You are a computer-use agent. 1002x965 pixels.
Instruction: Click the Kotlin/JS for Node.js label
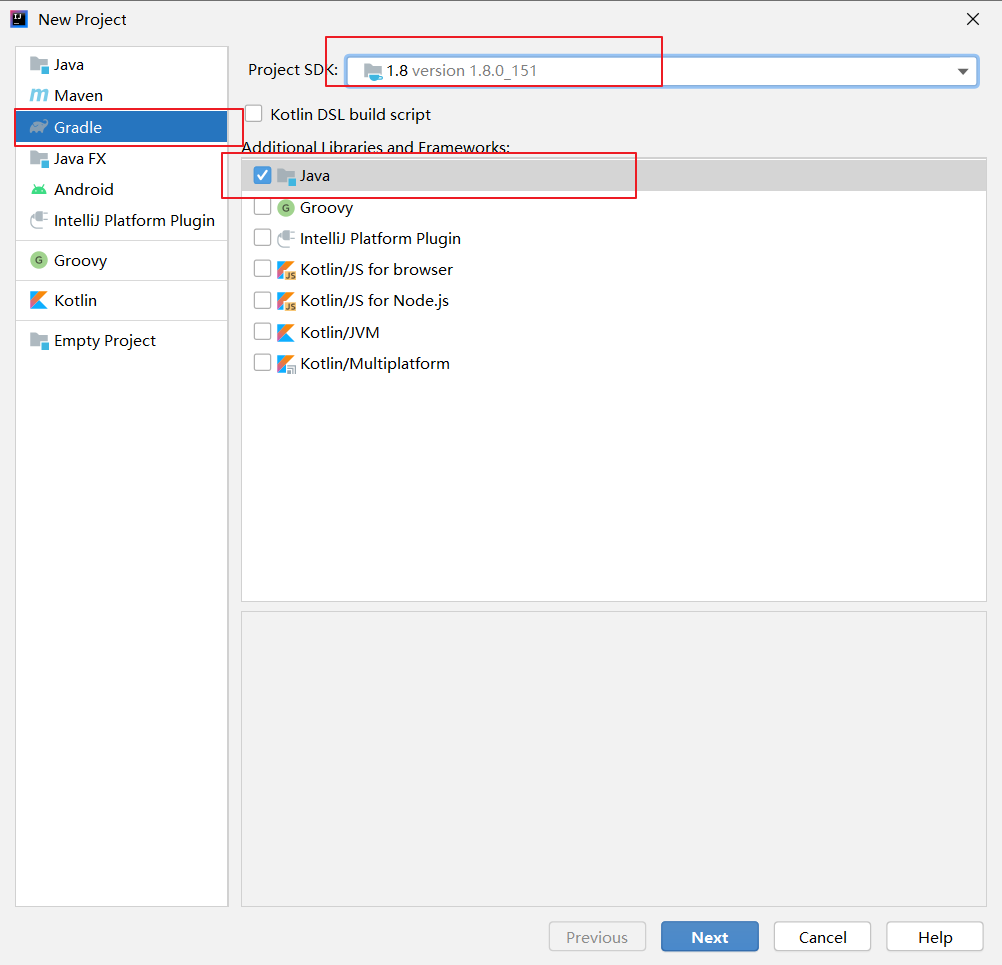[x=374, y=301]
